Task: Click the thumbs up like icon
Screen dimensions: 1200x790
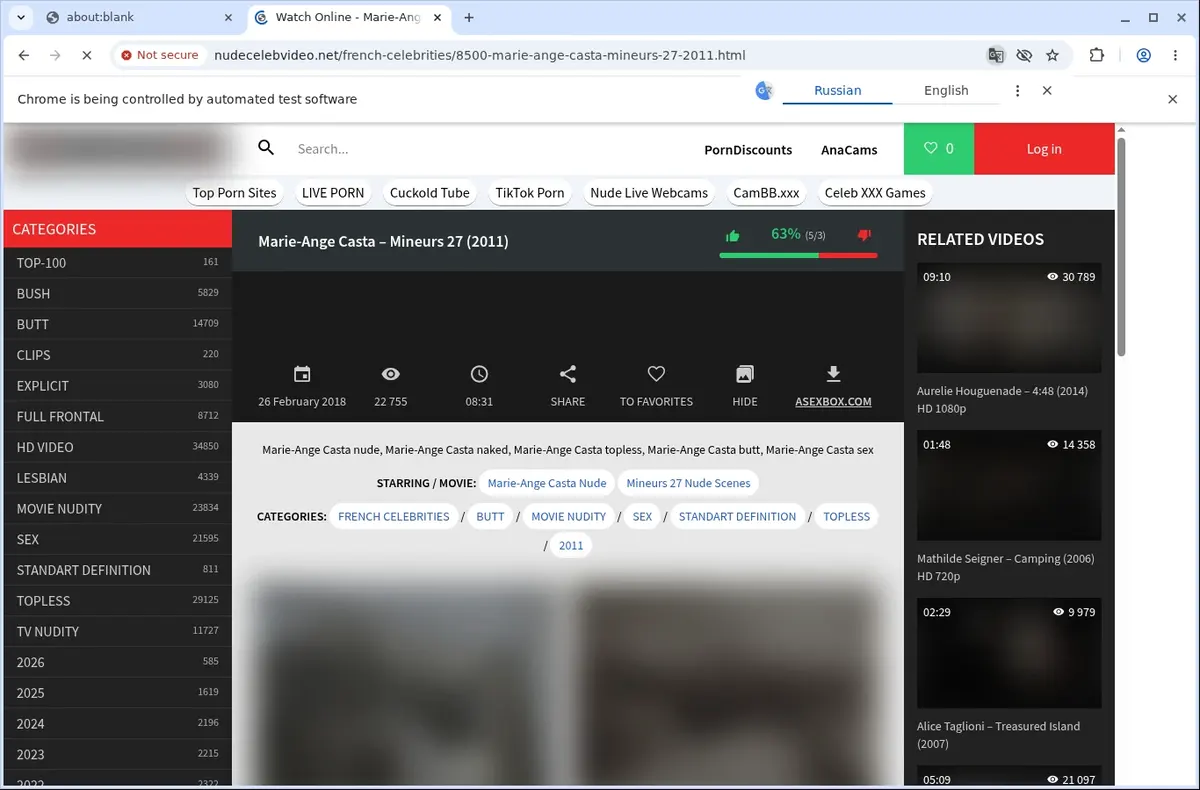Action: point(733,236)
